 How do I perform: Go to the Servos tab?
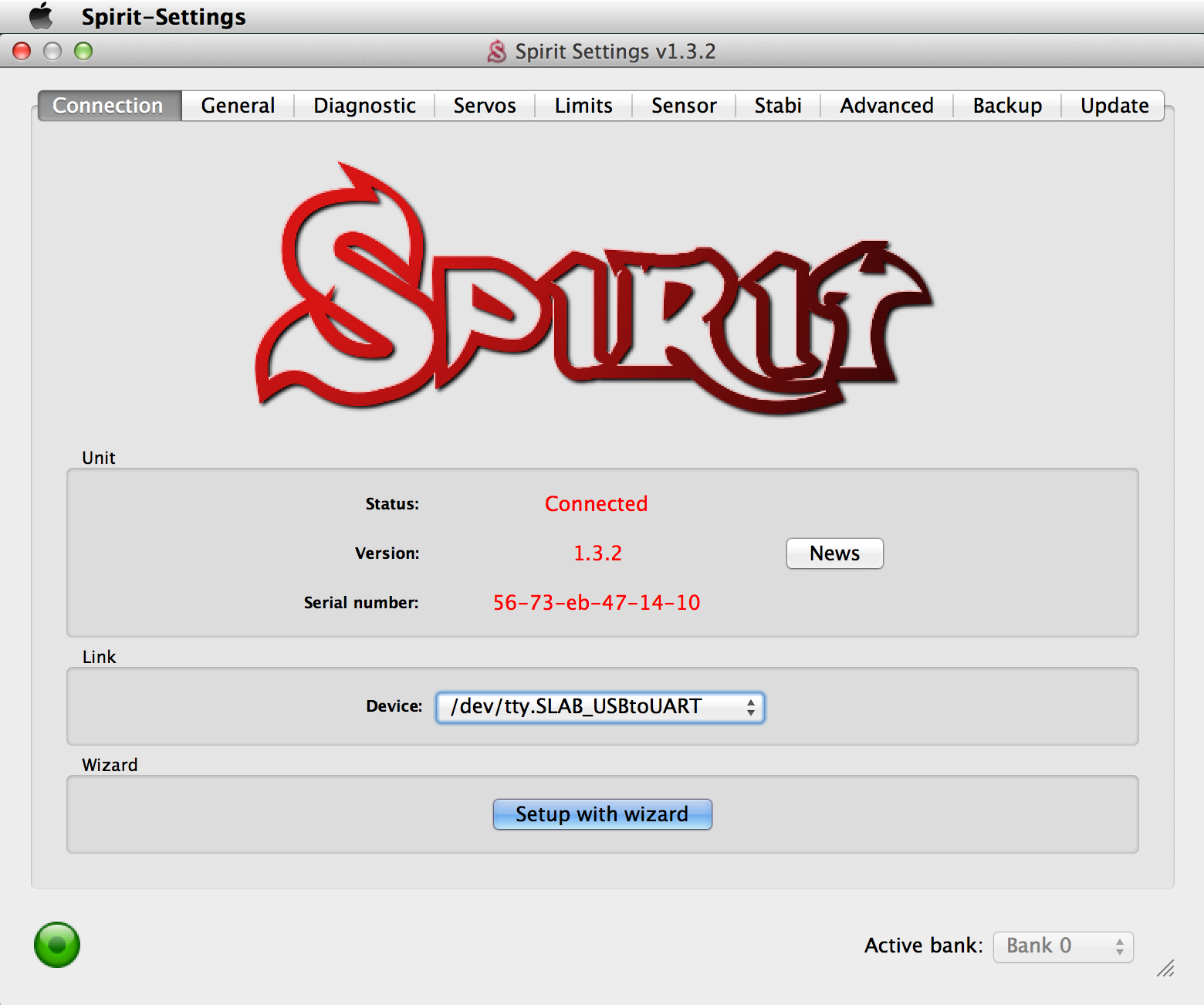click(x=484, y=106)
